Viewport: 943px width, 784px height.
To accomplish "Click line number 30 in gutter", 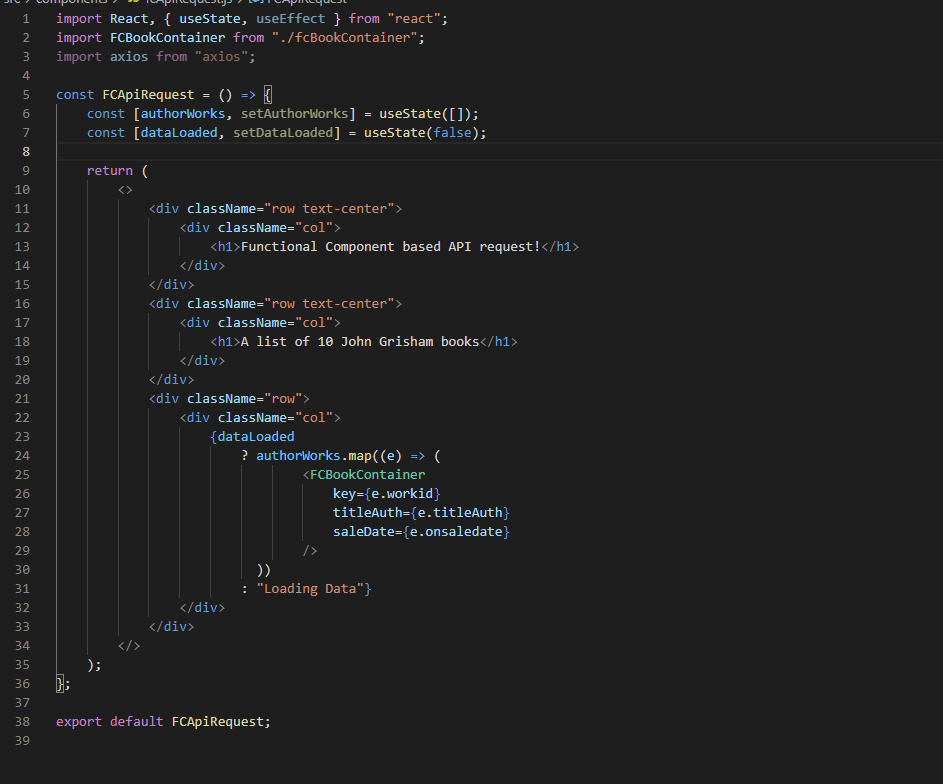I will [x=22, y=569].
